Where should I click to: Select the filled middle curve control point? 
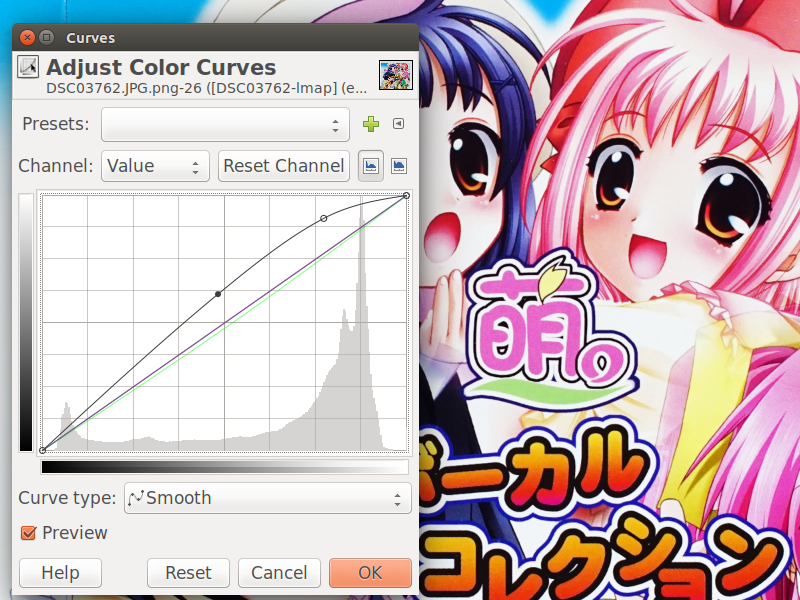(218, 294)
